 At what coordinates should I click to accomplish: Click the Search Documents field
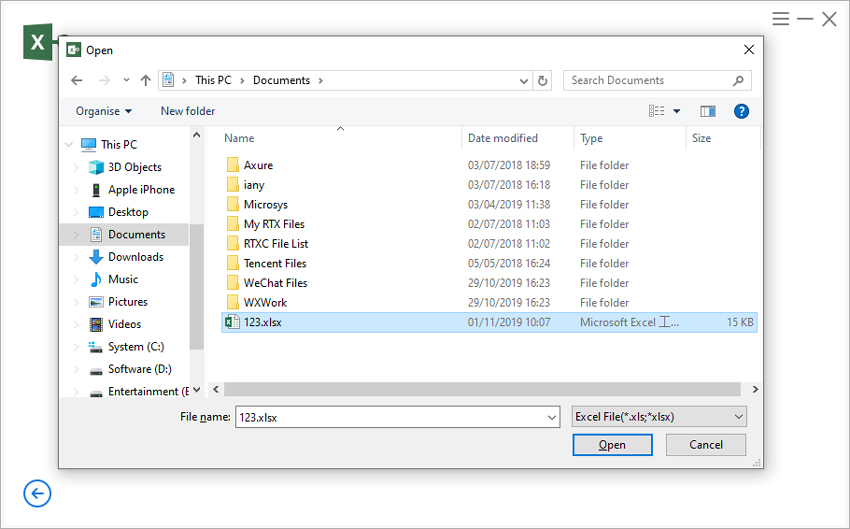tap(657, 80)
